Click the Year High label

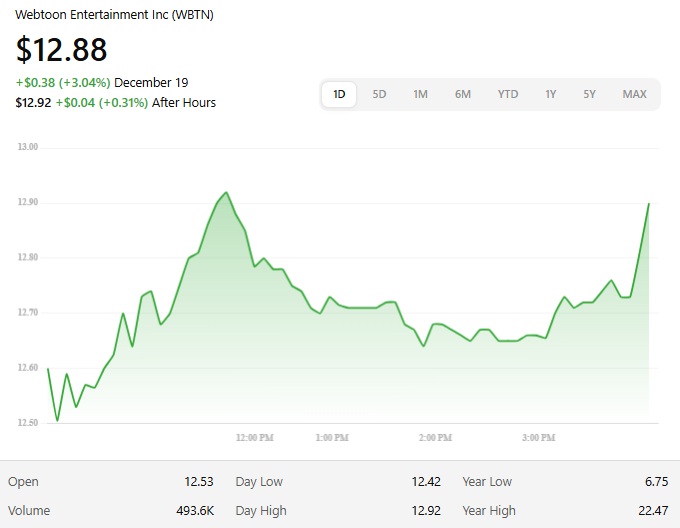point(489,511)
